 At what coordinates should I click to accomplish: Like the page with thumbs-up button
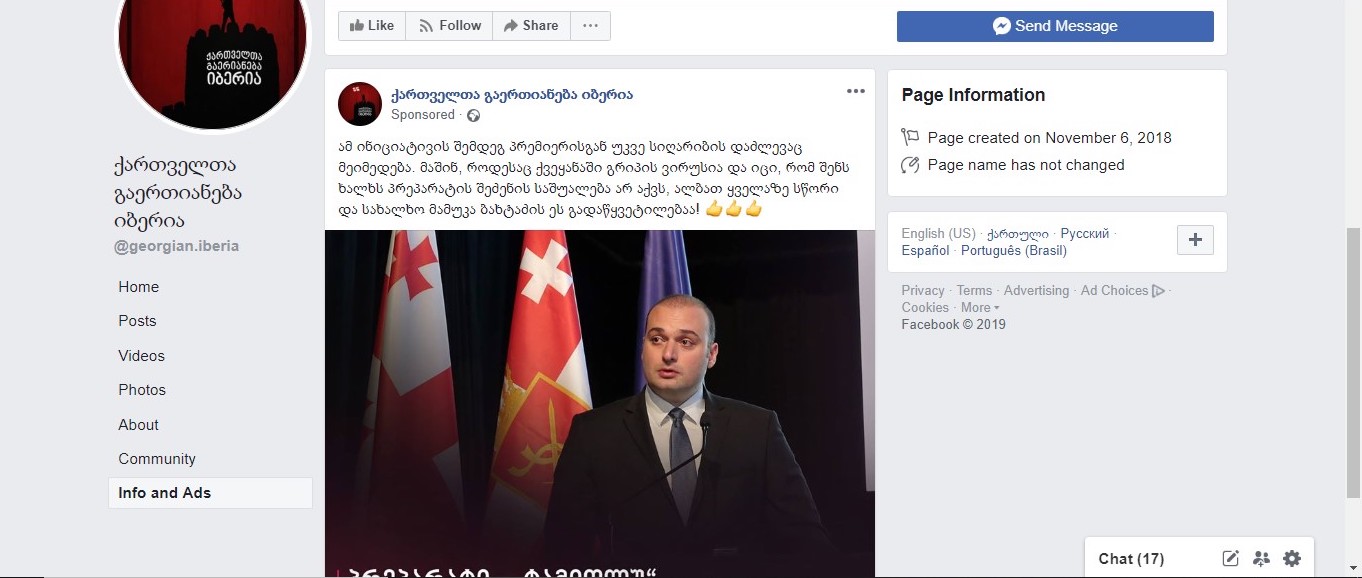372,25
